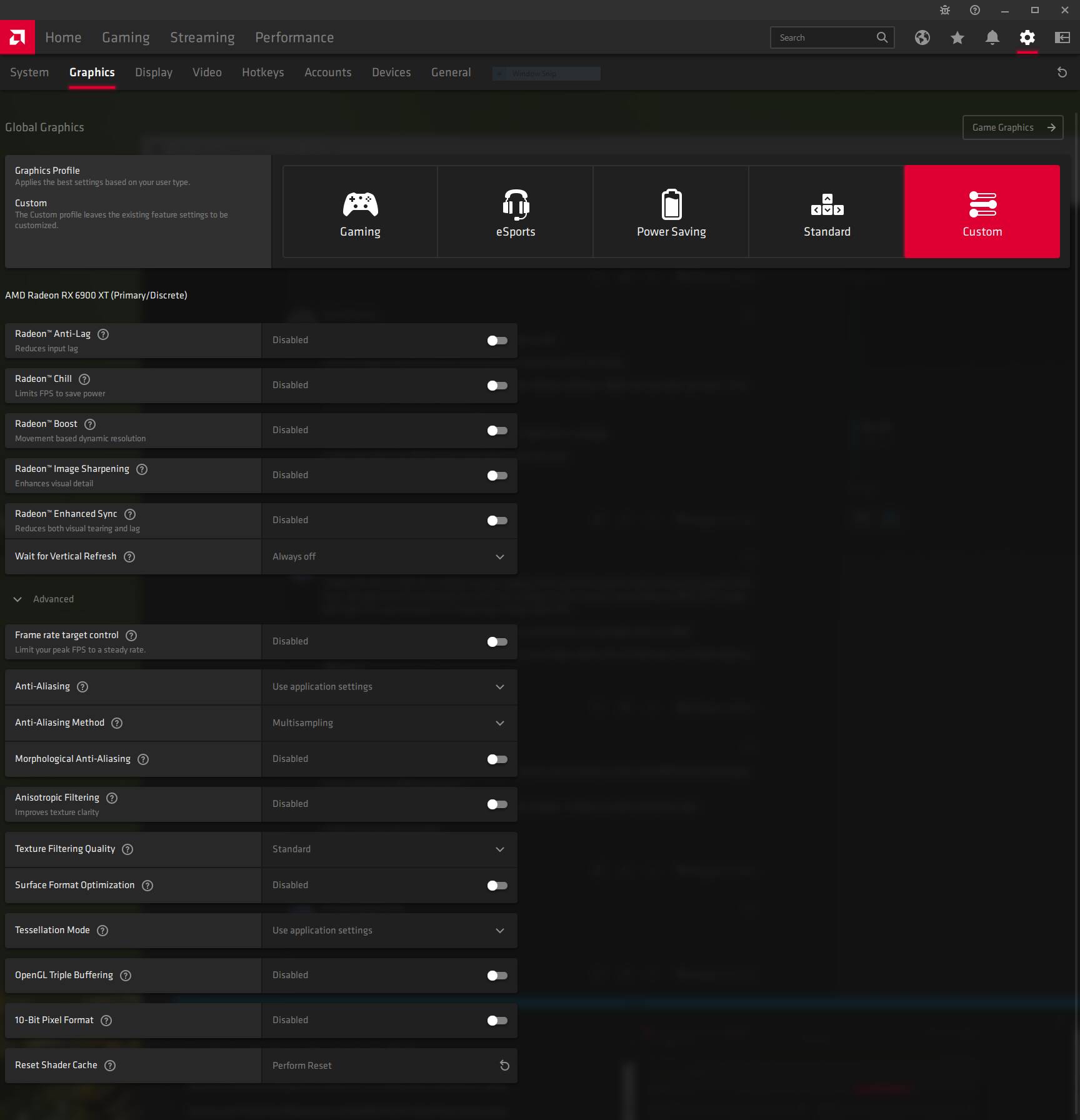Turn on Morphological Anti-Aliasing

click(x=497, y=759)
